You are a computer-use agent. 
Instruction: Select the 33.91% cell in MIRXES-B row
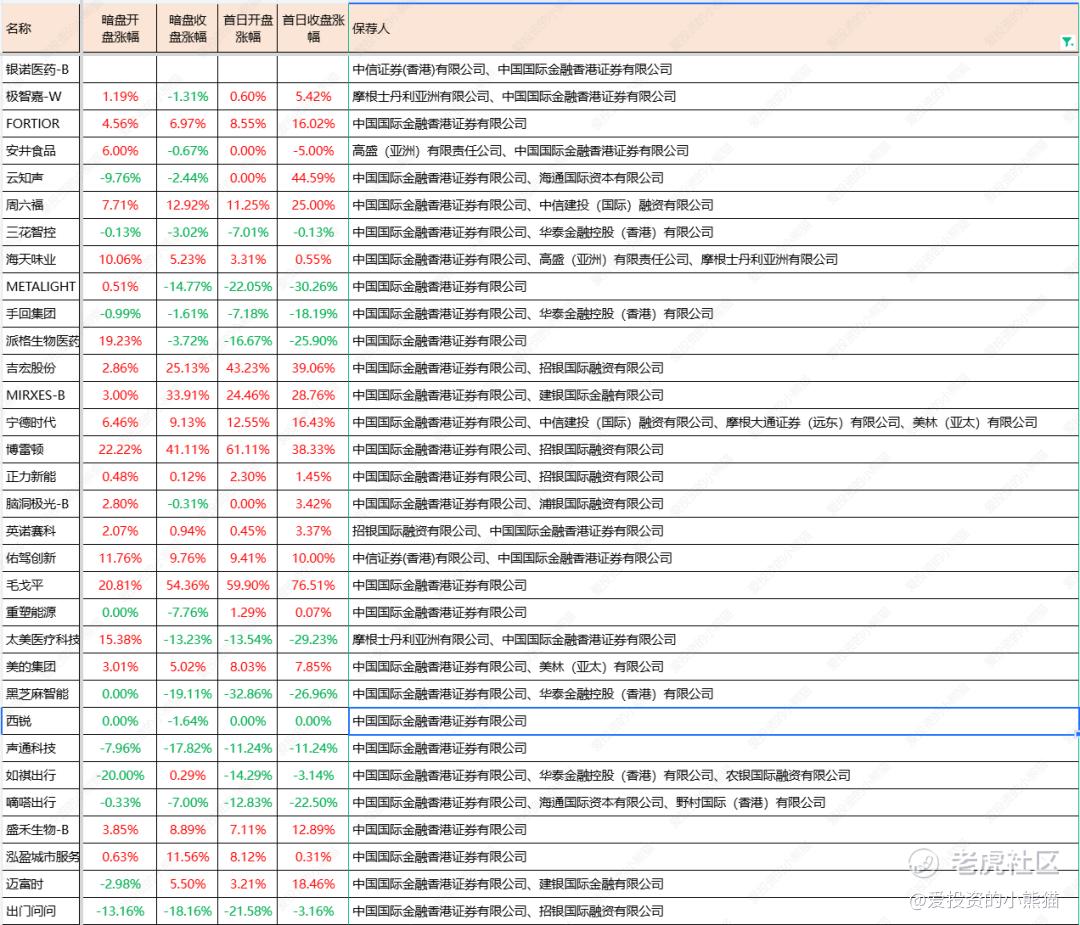[187, 395]
